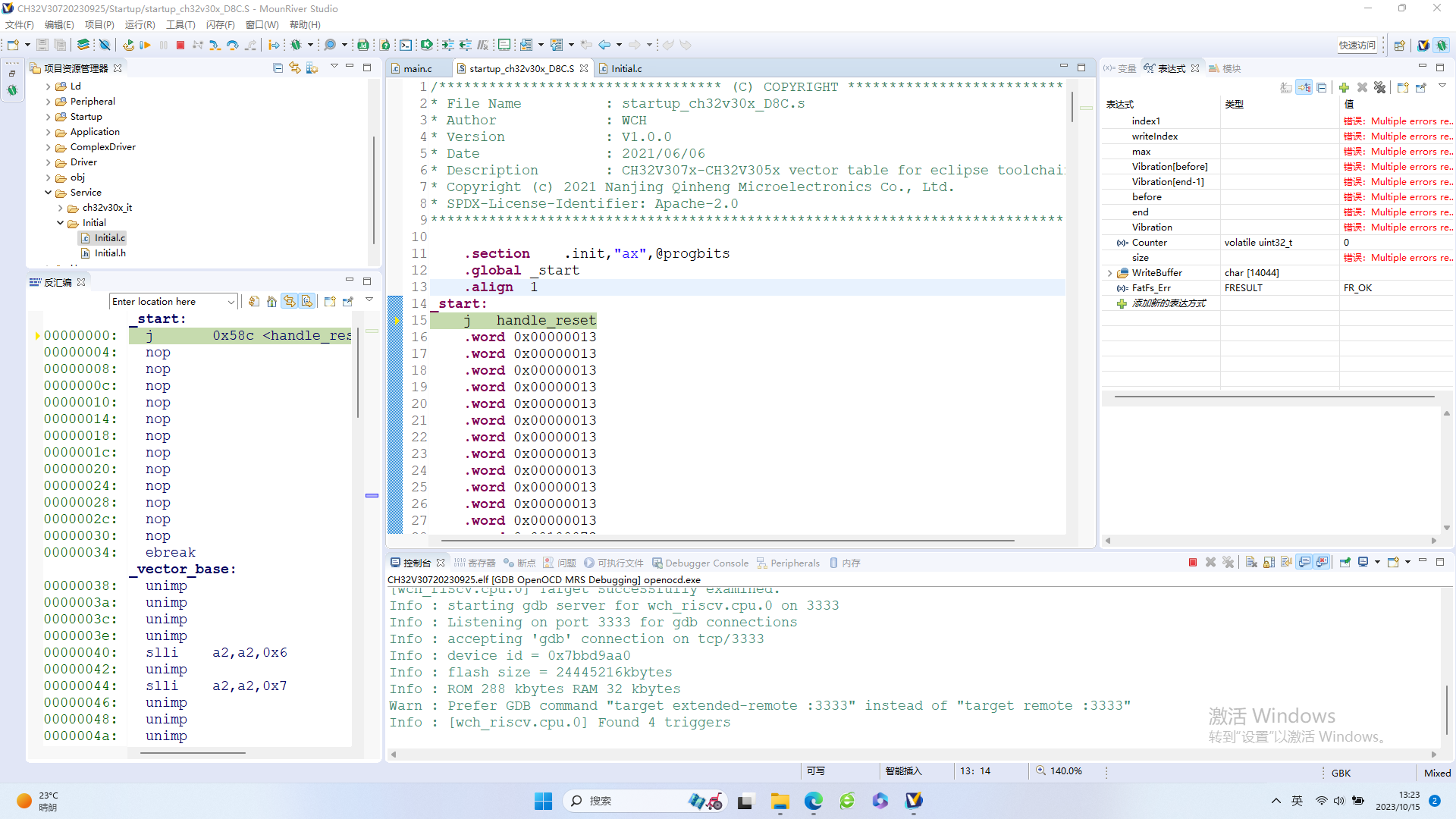The height and width of the screenshot is (819, 1456).
Task: Click 添加新的表达方式 row
Action: point(1169,303)
